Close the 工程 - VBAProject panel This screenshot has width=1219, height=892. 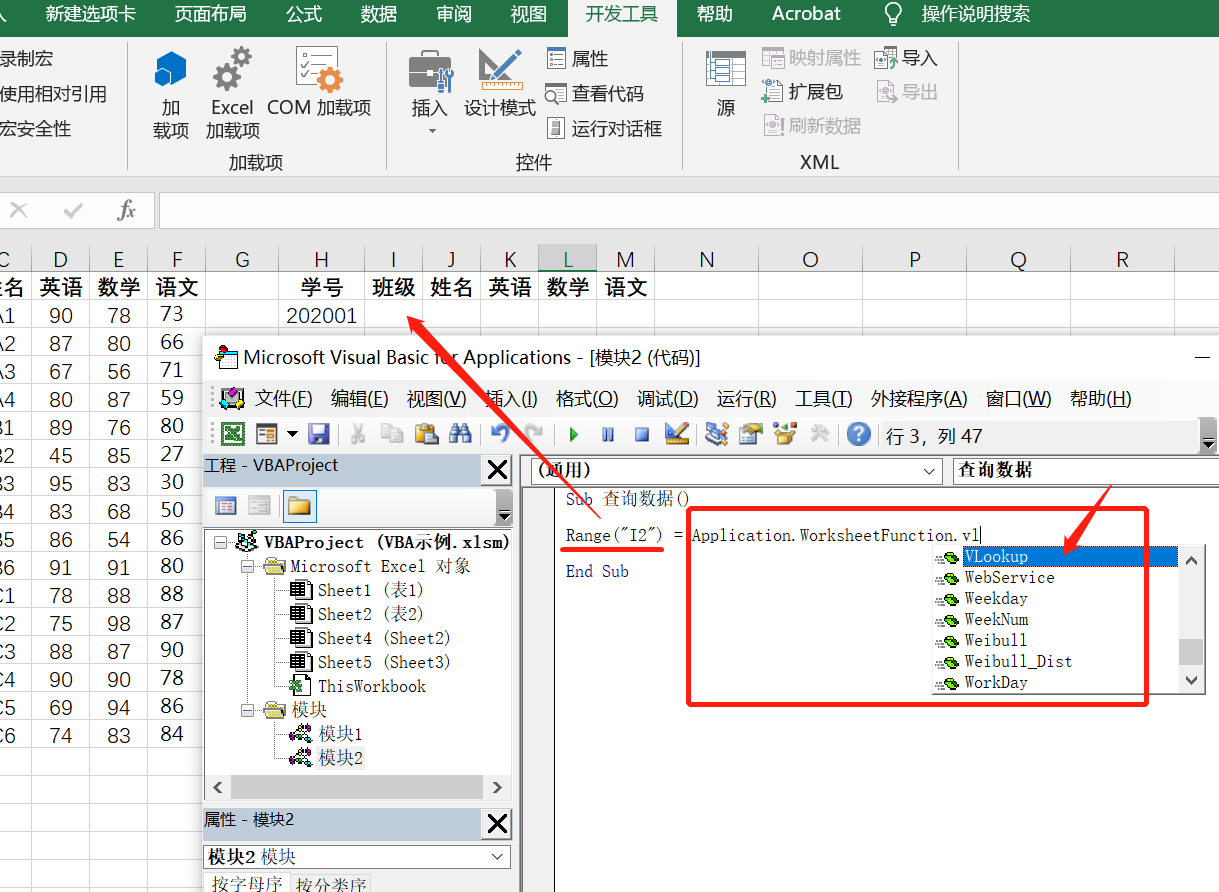click(496, 470)
